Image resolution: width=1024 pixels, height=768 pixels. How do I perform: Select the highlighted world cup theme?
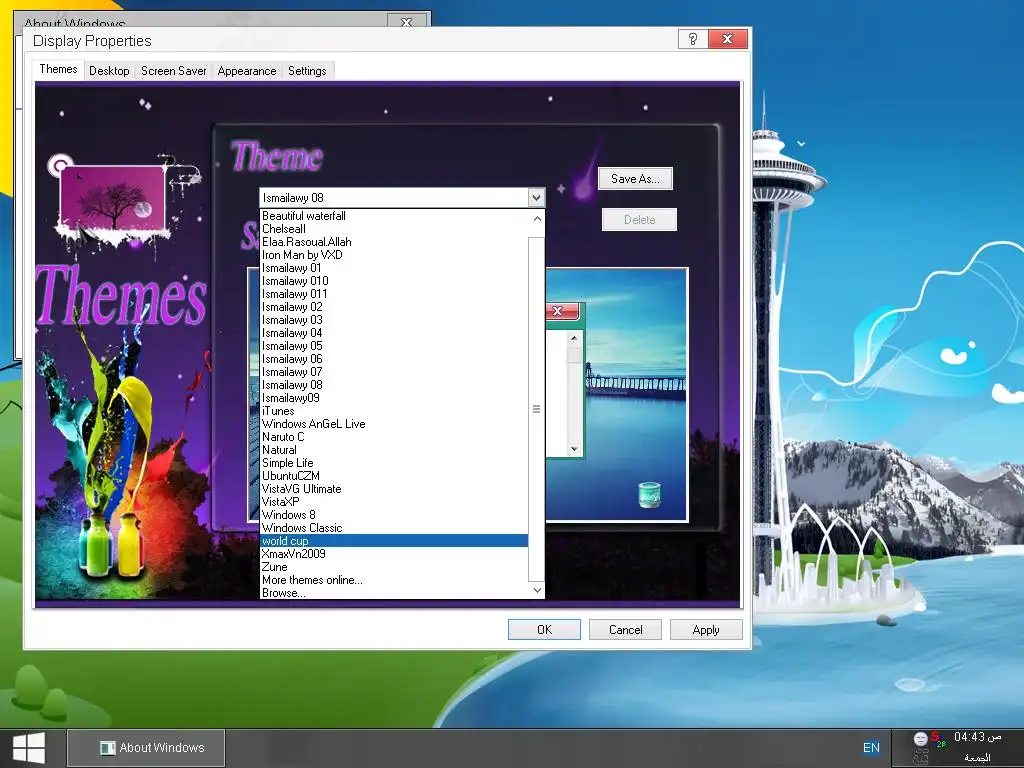pyautogui.click(x=394, y=541)
